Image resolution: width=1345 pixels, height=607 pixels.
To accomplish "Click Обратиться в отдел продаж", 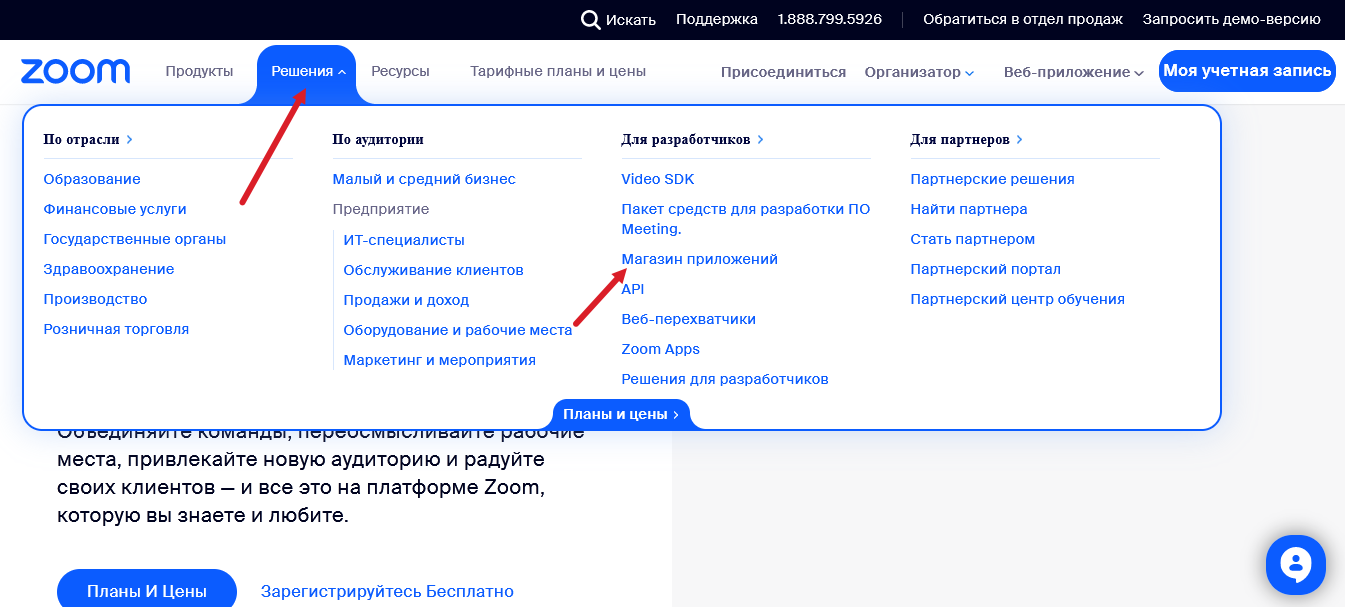I will [1023, 19].
